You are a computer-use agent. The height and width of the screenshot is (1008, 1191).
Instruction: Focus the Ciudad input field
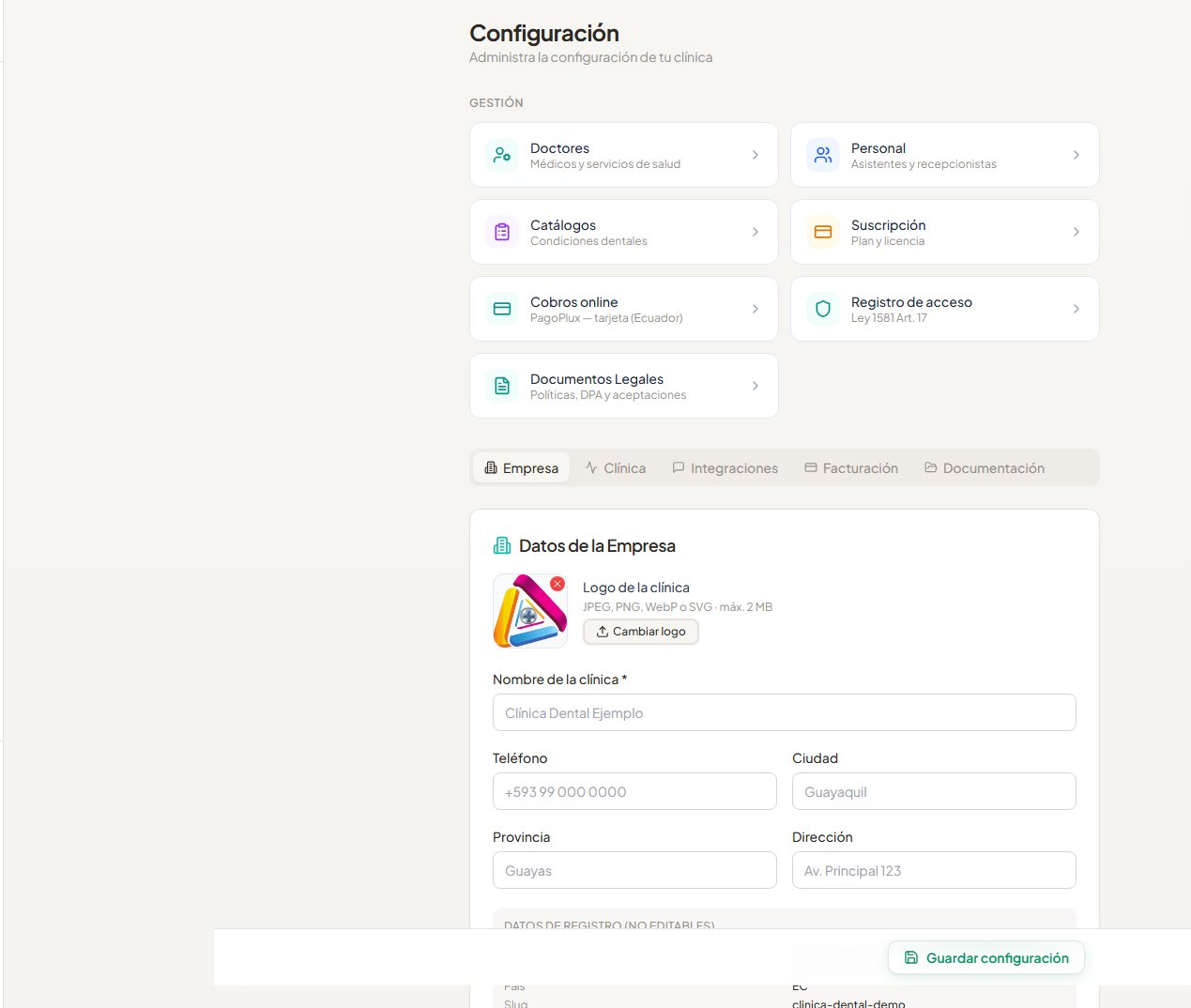[934, 791]
